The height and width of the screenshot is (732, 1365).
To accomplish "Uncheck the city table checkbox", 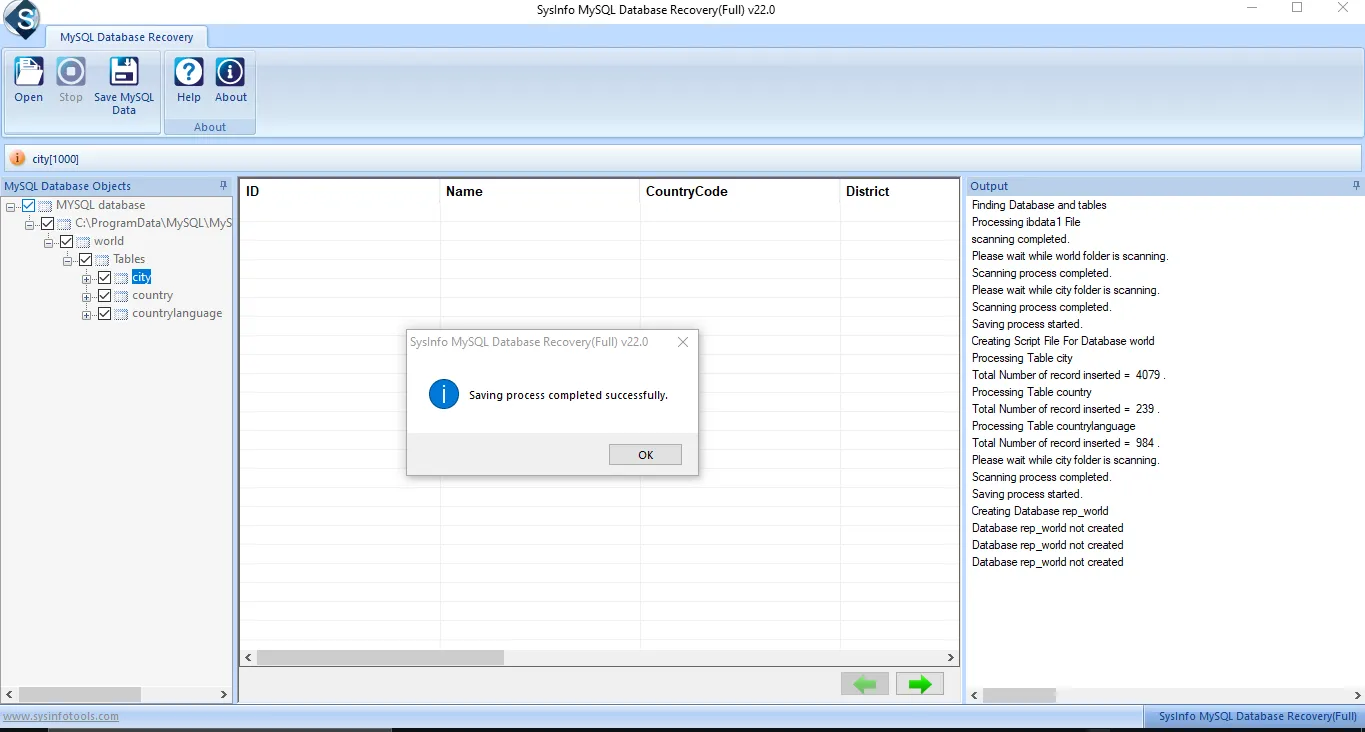I will 104,277.
